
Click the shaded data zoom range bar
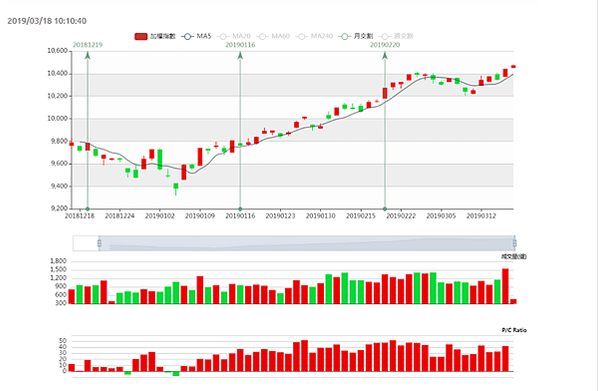click(x=307, y=243)
